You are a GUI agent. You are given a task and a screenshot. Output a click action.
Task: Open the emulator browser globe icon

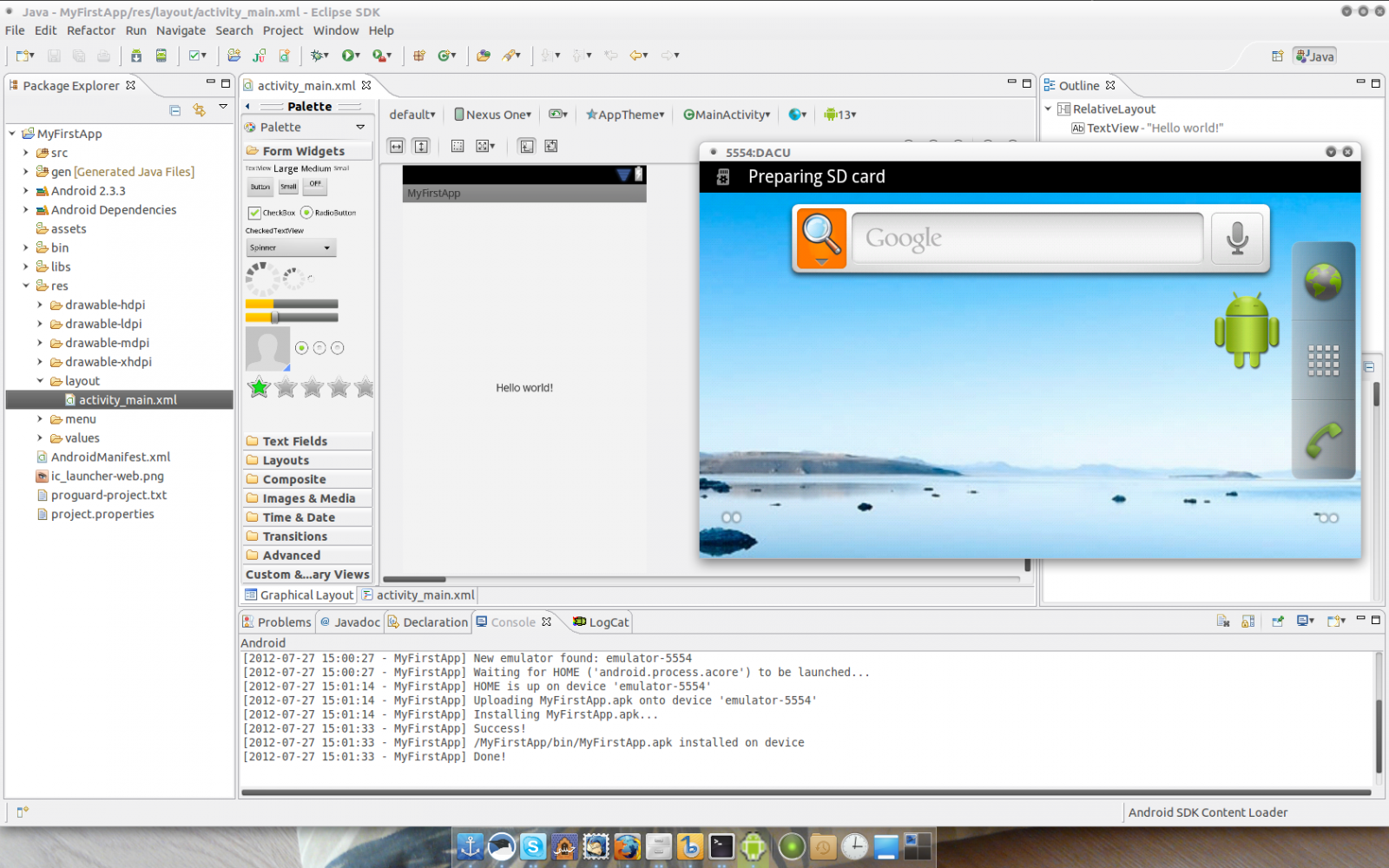tap(1323, 282)
